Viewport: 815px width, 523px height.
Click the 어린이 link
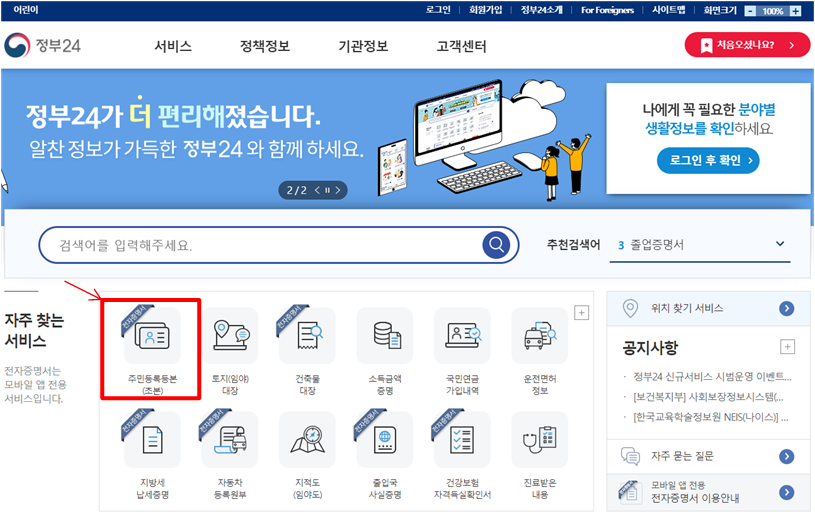point(25,10)
